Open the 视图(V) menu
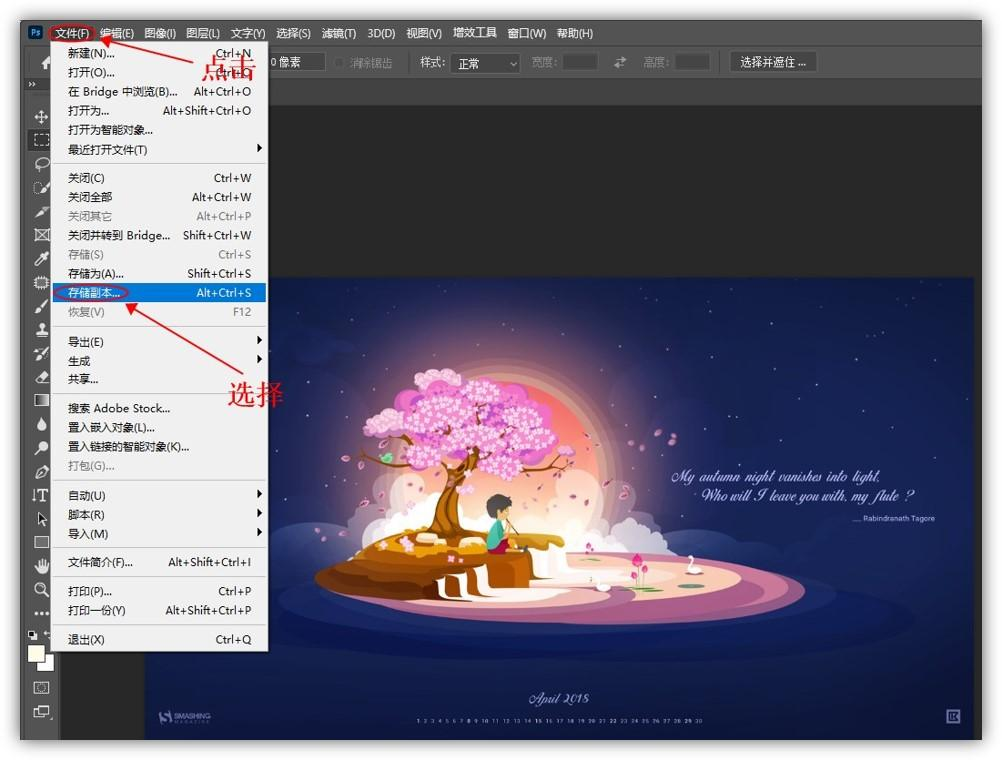1002x760 pixels. (x=424, y=33)
